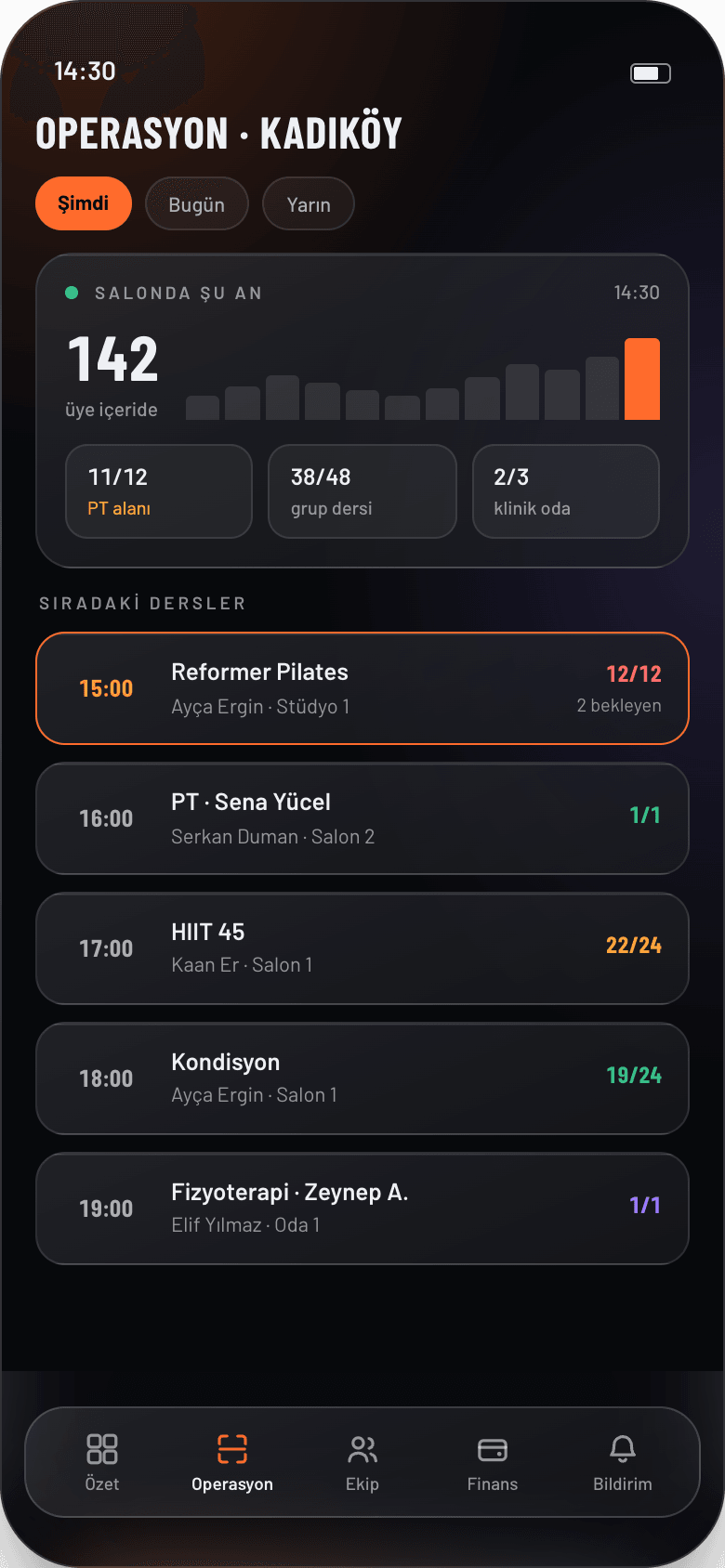Open the 38/48 grup dersi card
This screenshot has width=725, height=1568.
pos(362,491)
